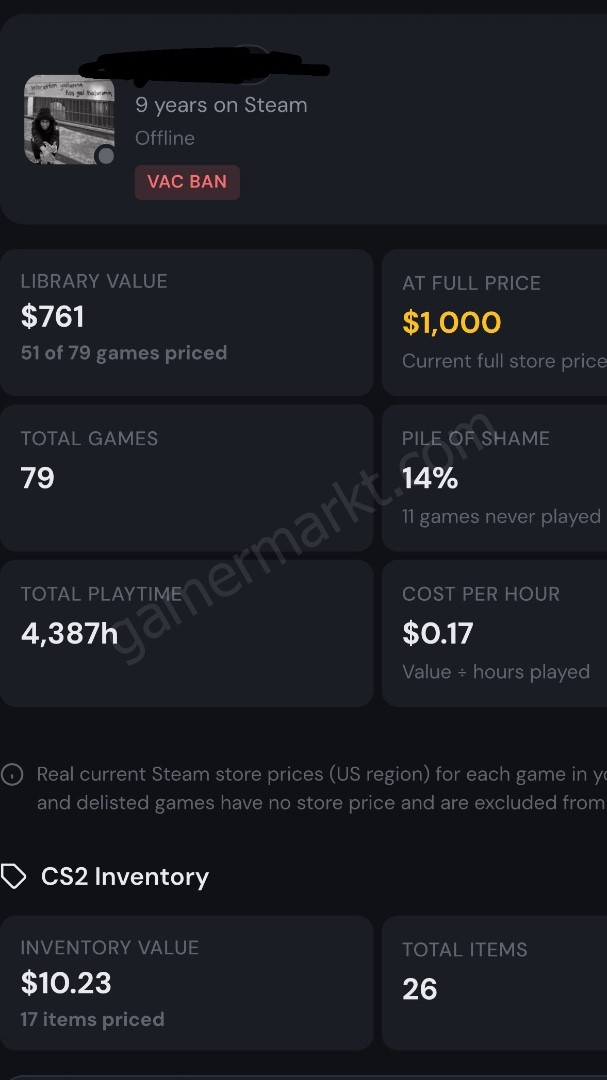Open the Cost Per Hour $0.17 card
The image size is (607, 1080).
coord(495,633)
